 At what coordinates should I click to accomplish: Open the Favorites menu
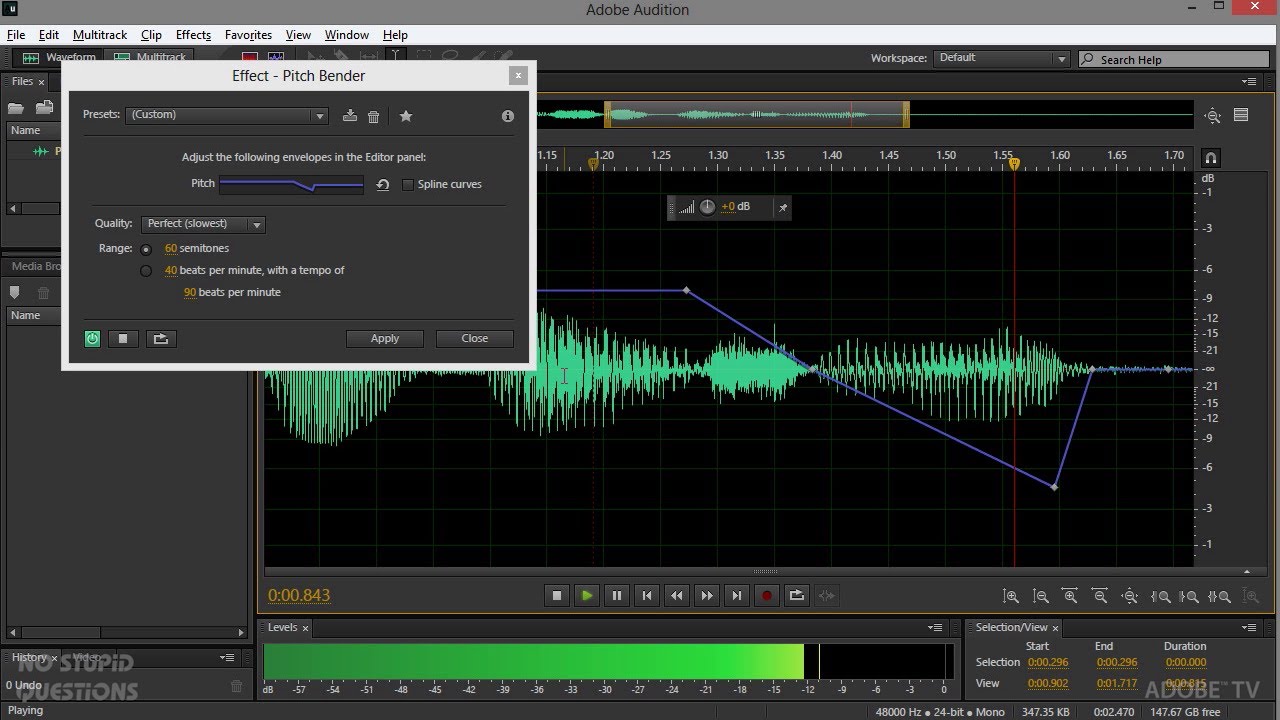(248, 35)
